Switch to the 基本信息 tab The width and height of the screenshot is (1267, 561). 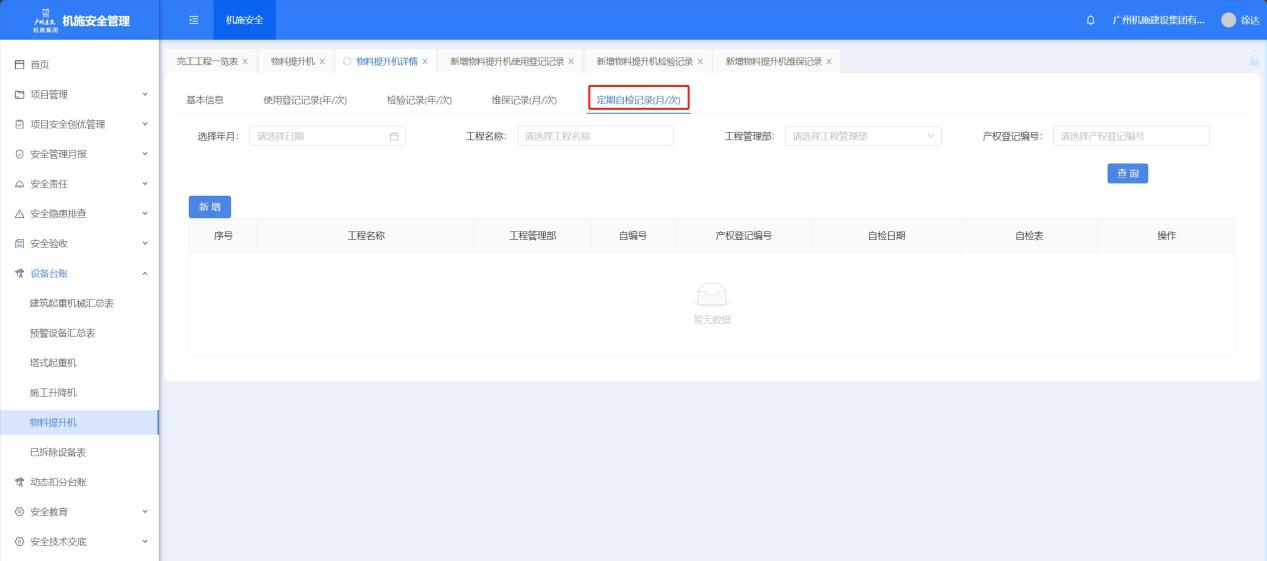pos(205,99)
